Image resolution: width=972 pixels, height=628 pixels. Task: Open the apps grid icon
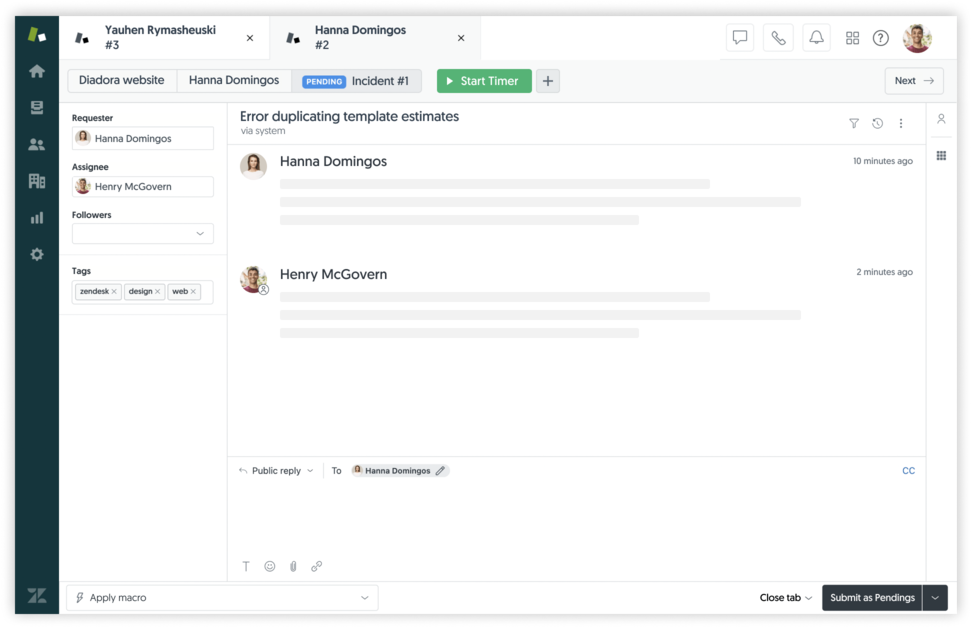tap(853, 37)
